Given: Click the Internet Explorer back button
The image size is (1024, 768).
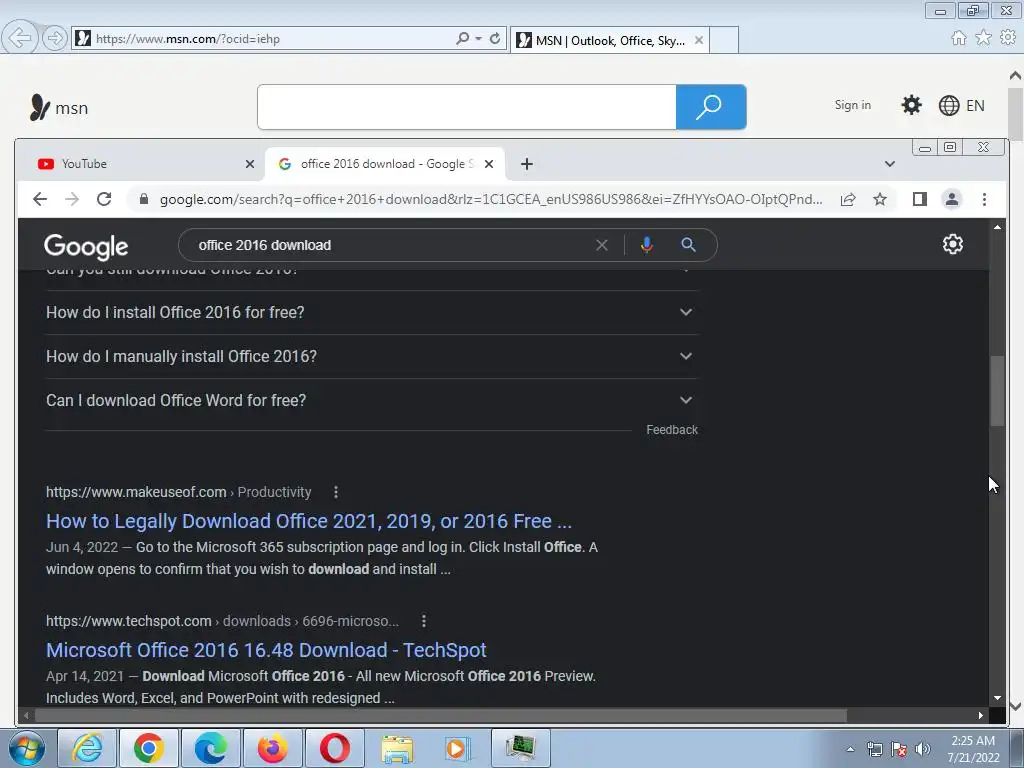Looking at the screenshot, I should point(19,38).
